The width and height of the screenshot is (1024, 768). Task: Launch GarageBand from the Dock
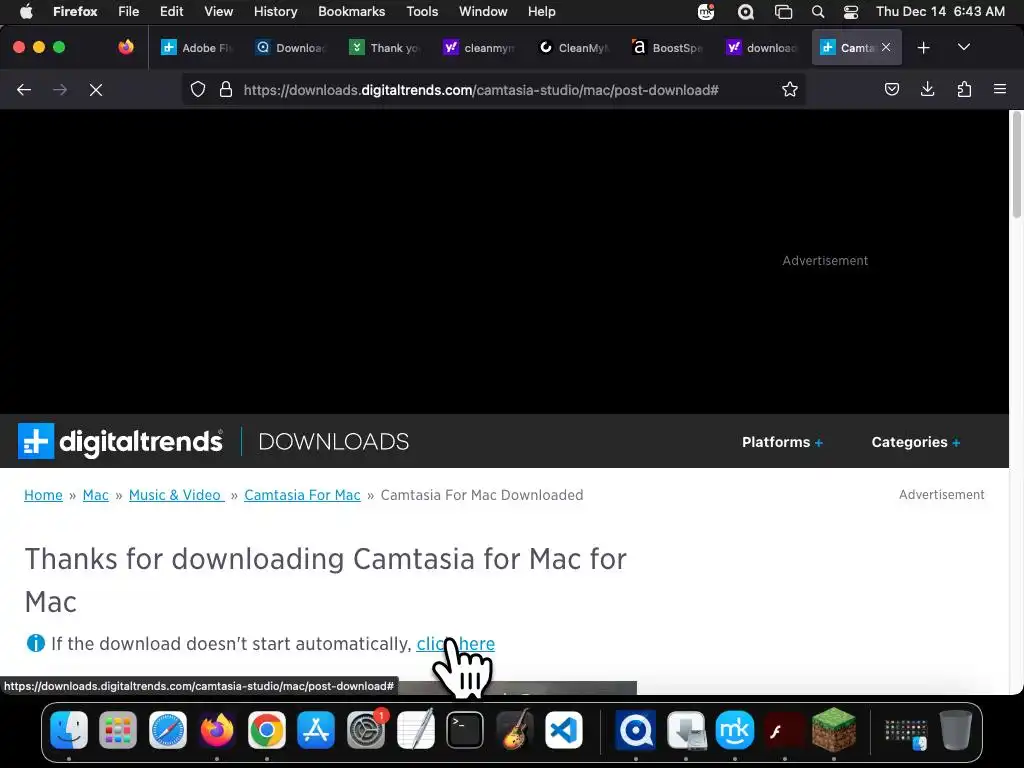[515, 729]
